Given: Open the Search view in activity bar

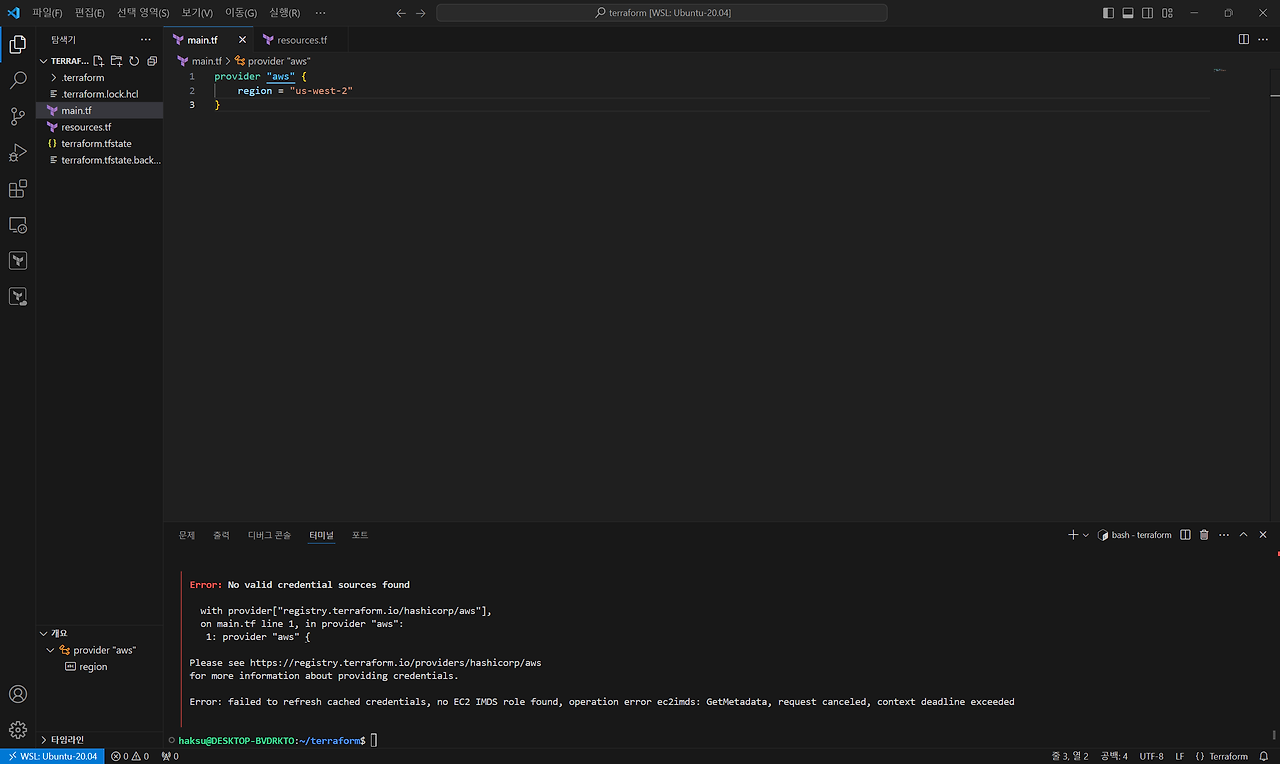Looking at the screenshot, I should [x=18, y=81].
